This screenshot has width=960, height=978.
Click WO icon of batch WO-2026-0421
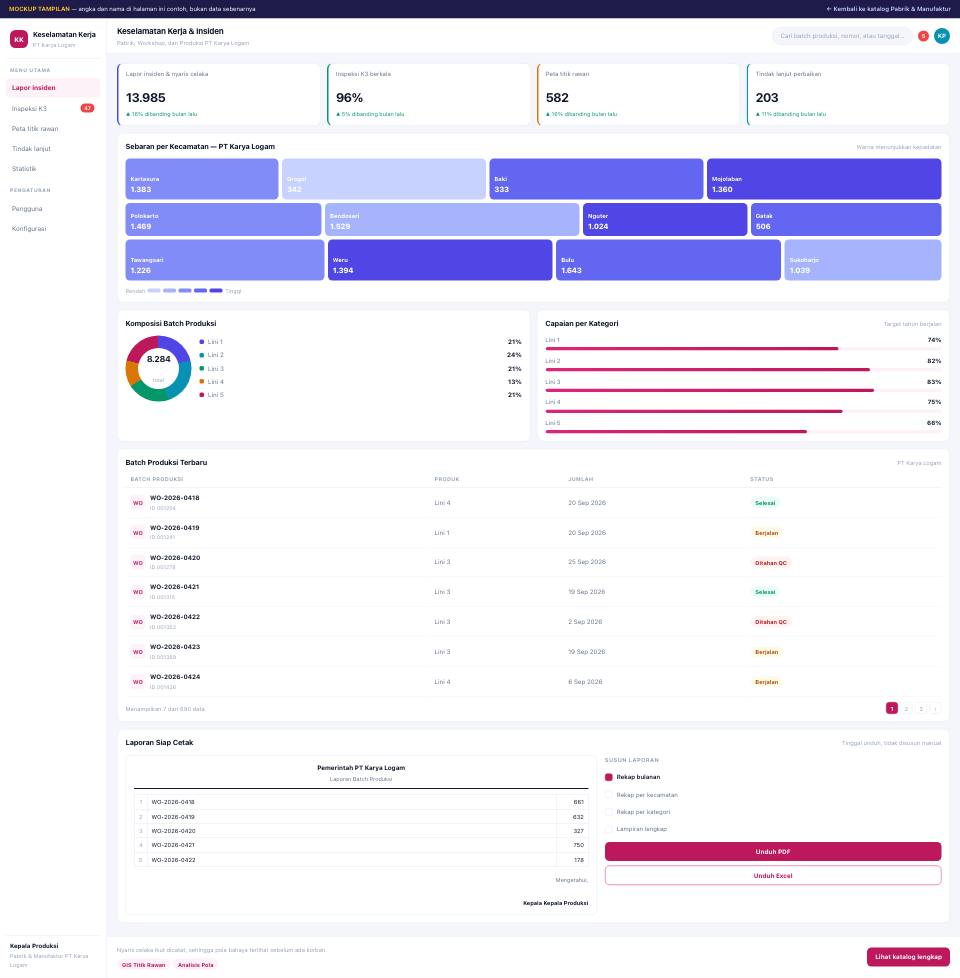[138, 592]
